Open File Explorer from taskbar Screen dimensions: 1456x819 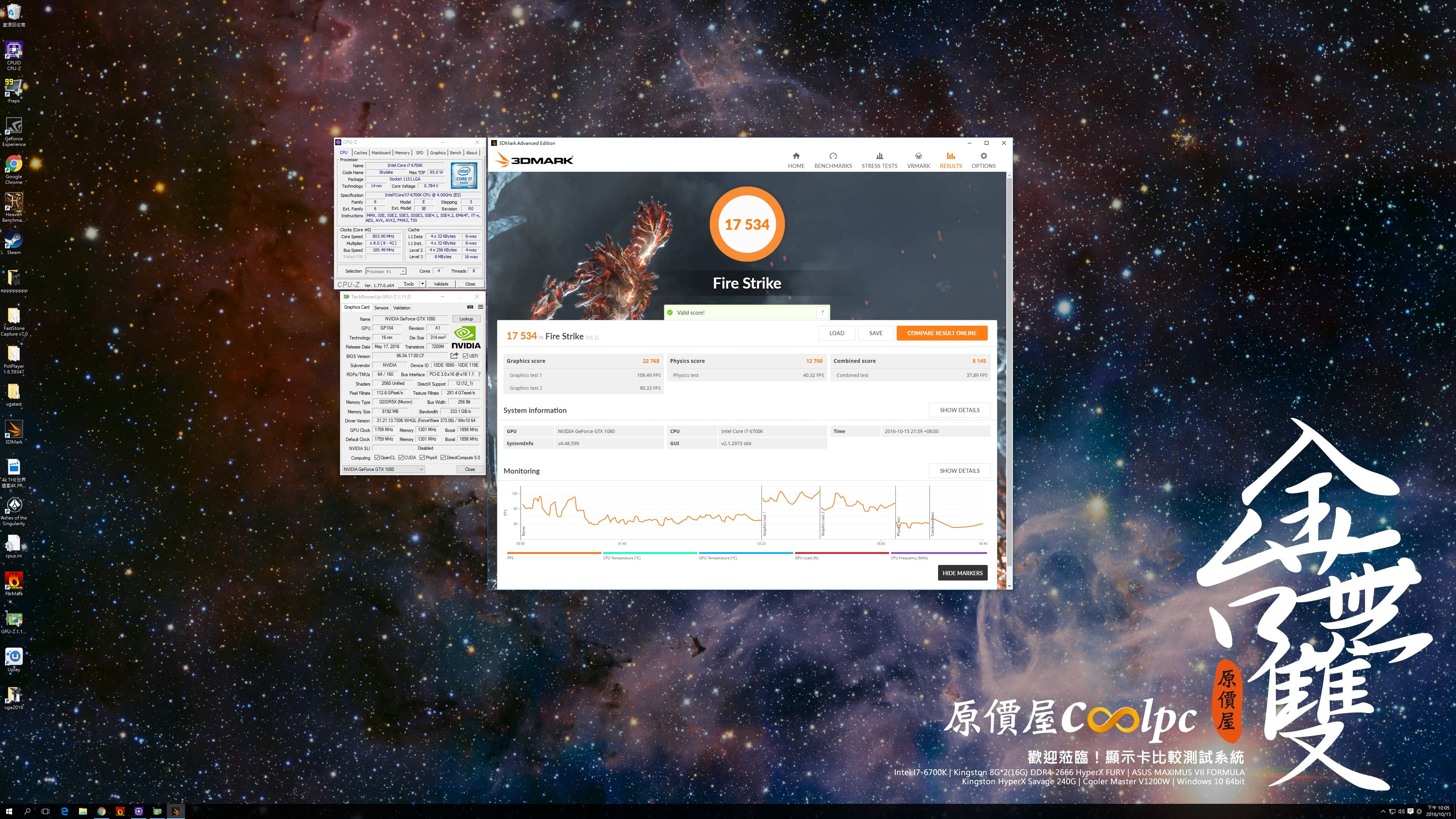click(x=83, y=811)
